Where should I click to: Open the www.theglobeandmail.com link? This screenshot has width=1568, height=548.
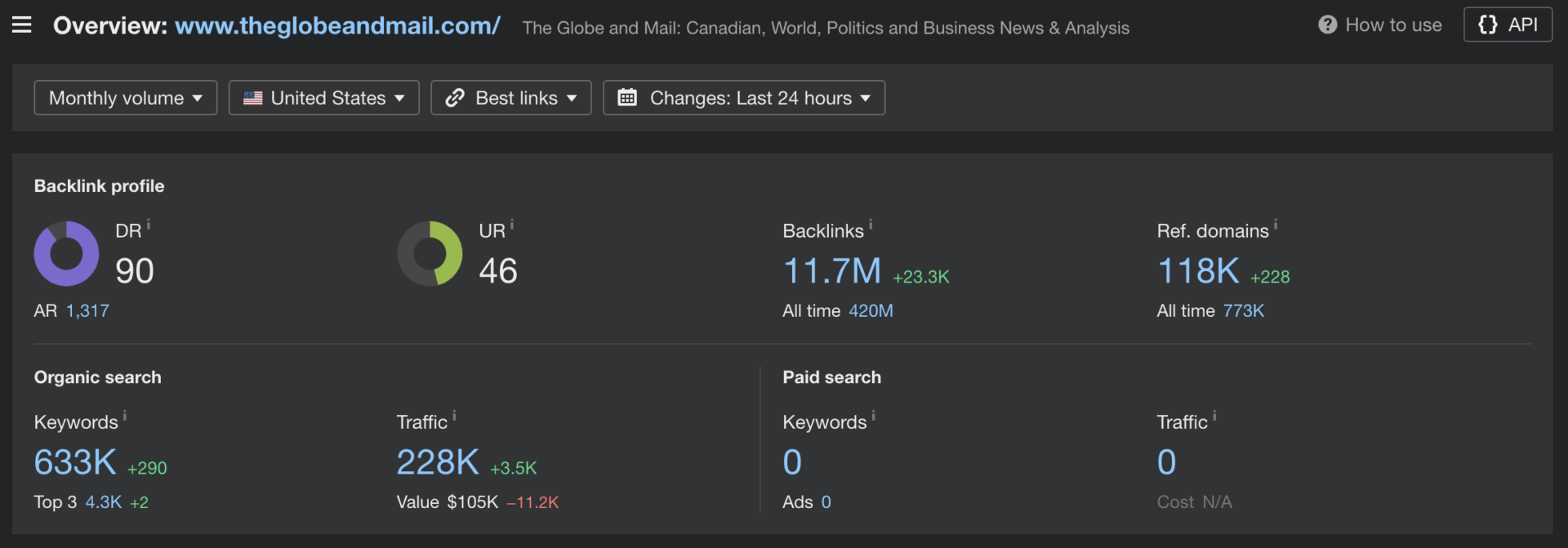pos(337,26)
